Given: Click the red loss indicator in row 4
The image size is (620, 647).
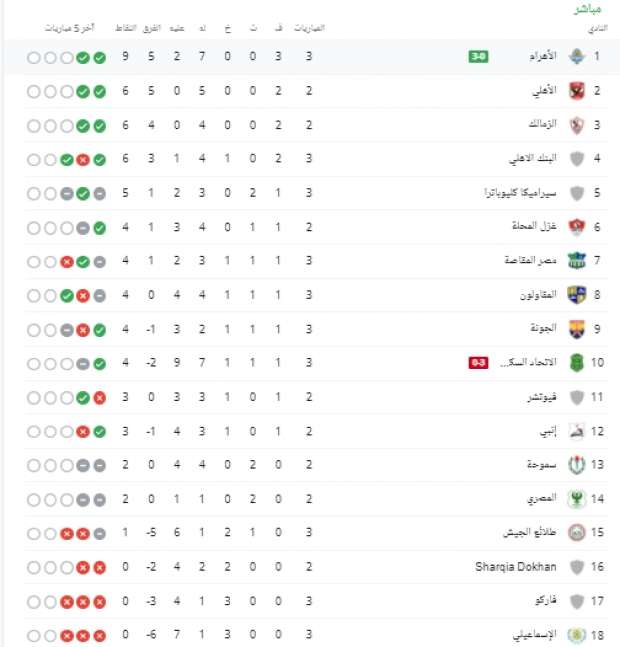Looking at the screenshot, I should pos(83,160).
